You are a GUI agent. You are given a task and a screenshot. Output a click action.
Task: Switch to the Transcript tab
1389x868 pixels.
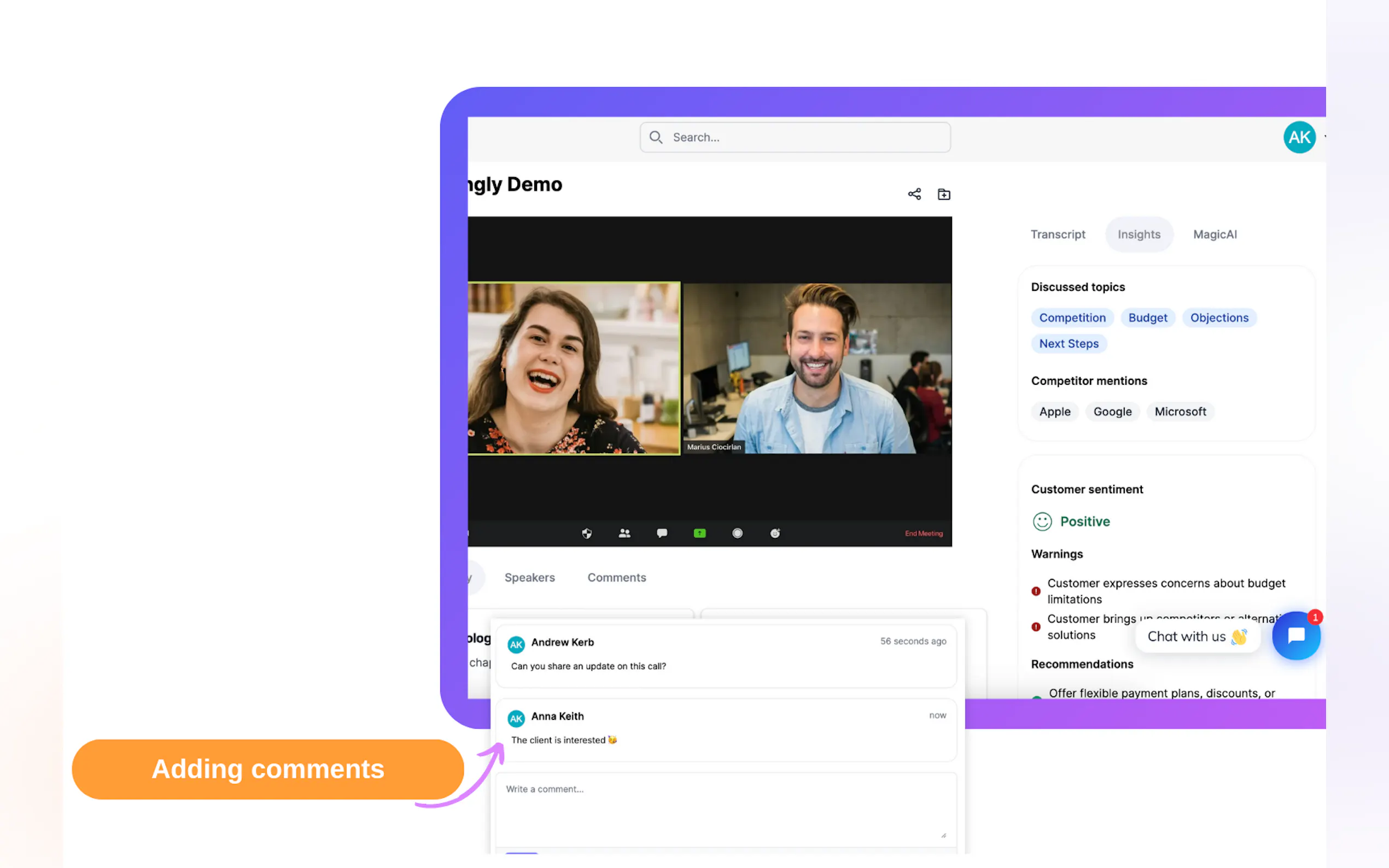[x=1058, y=234]
